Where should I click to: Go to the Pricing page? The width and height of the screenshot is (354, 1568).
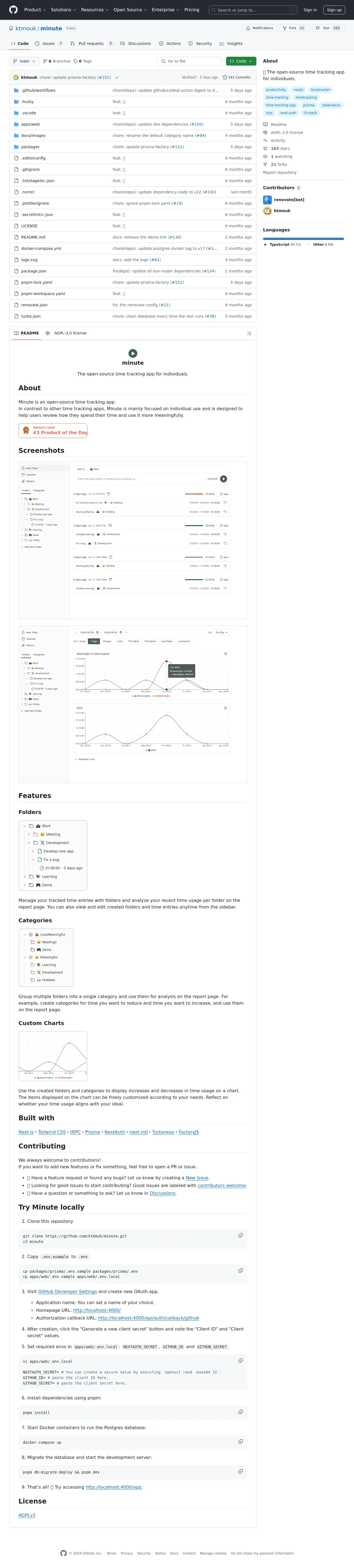click(x=191, y=10)
